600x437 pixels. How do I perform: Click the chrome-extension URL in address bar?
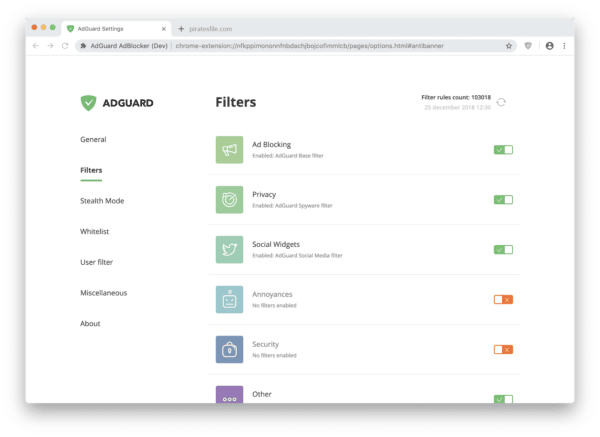pyautogui.click(x=310, y=46)
